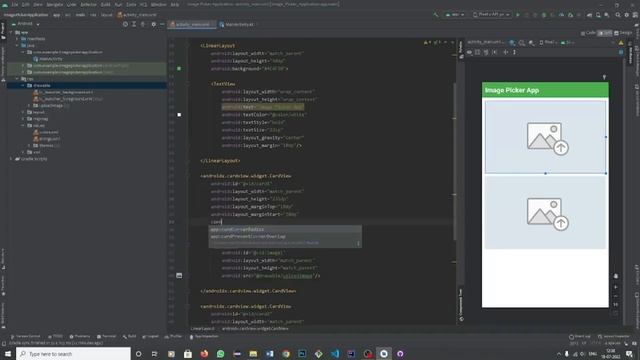Open the Build tool window
640x360 pixels.
[x=129, y=336]
